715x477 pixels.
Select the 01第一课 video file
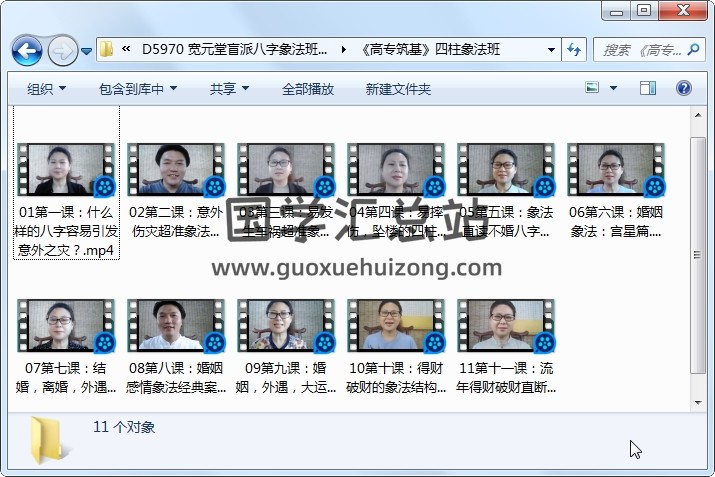[x=66, y=170]
